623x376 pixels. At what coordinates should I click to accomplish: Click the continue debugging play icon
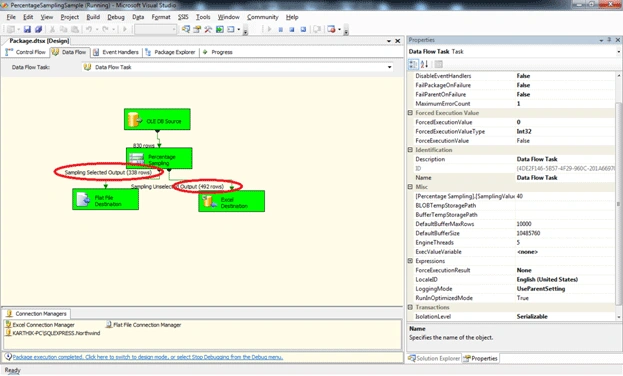click(269, 29)
